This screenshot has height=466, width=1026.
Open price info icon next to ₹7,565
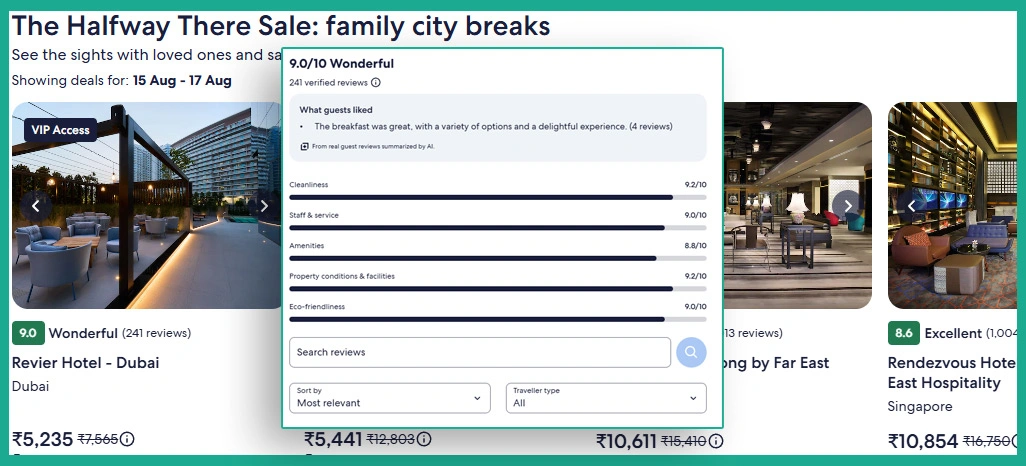pos(127,439)
